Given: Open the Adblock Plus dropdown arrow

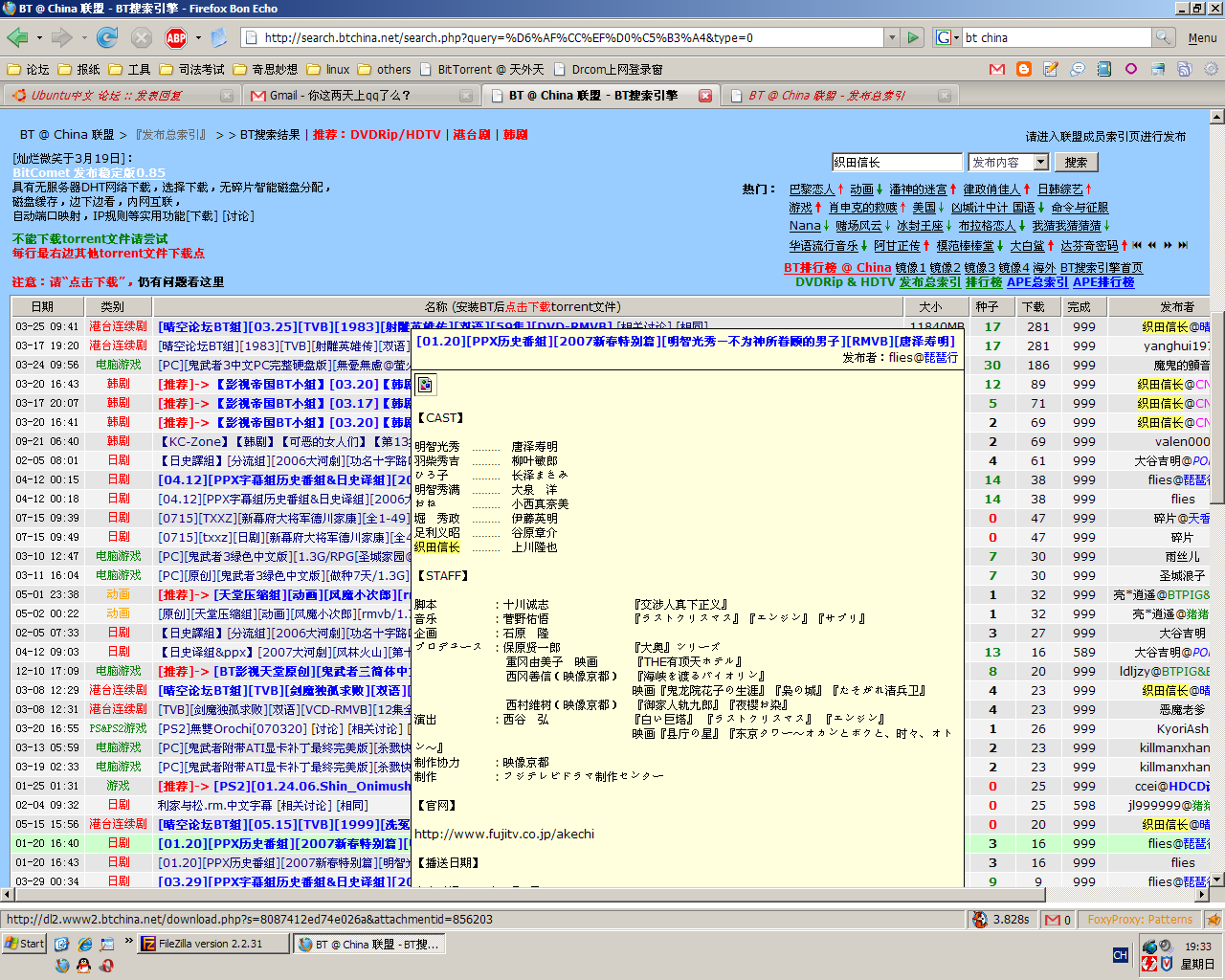Looking at the screenshot, I should point(198,38).
